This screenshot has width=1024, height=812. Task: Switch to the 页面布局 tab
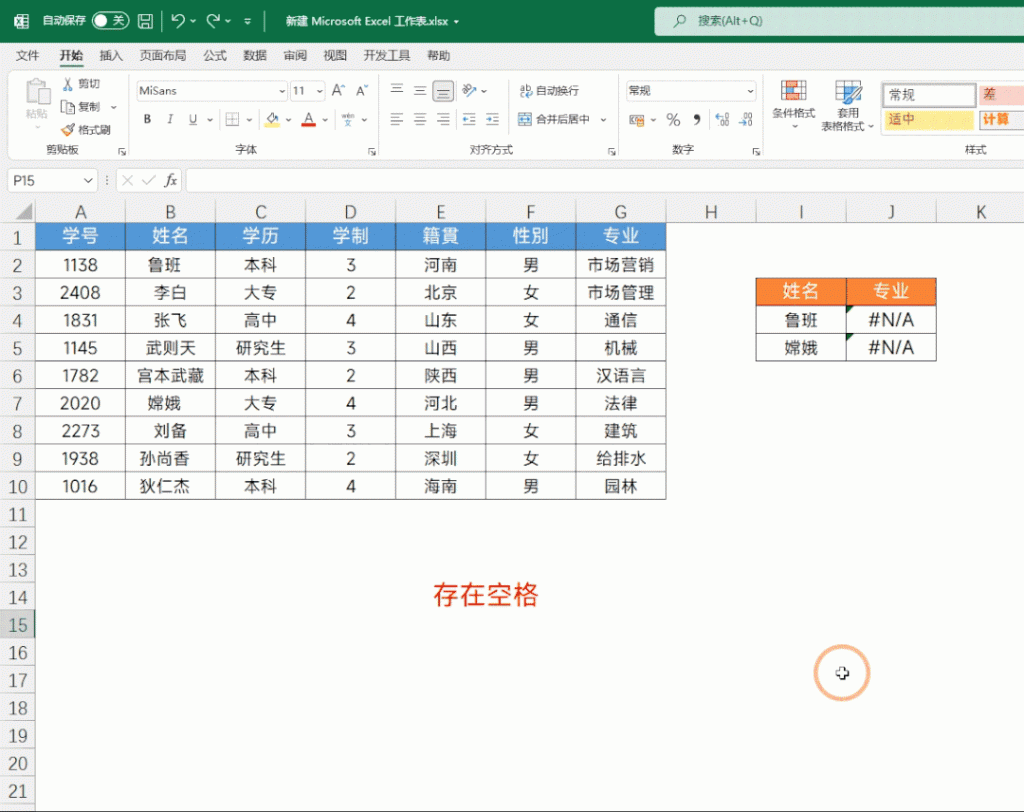[x=163, y=56]
